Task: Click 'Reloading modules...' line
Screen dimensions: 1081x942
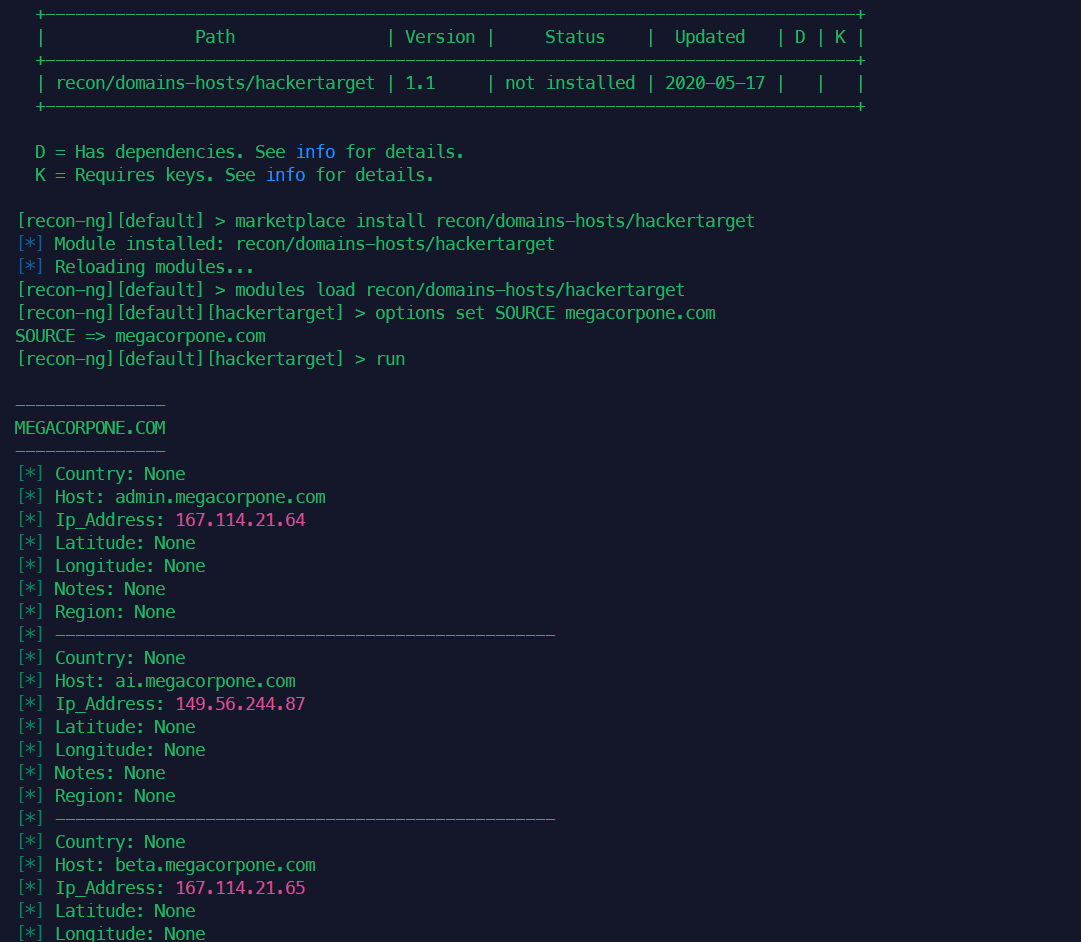Action: [x=135, y=268]
